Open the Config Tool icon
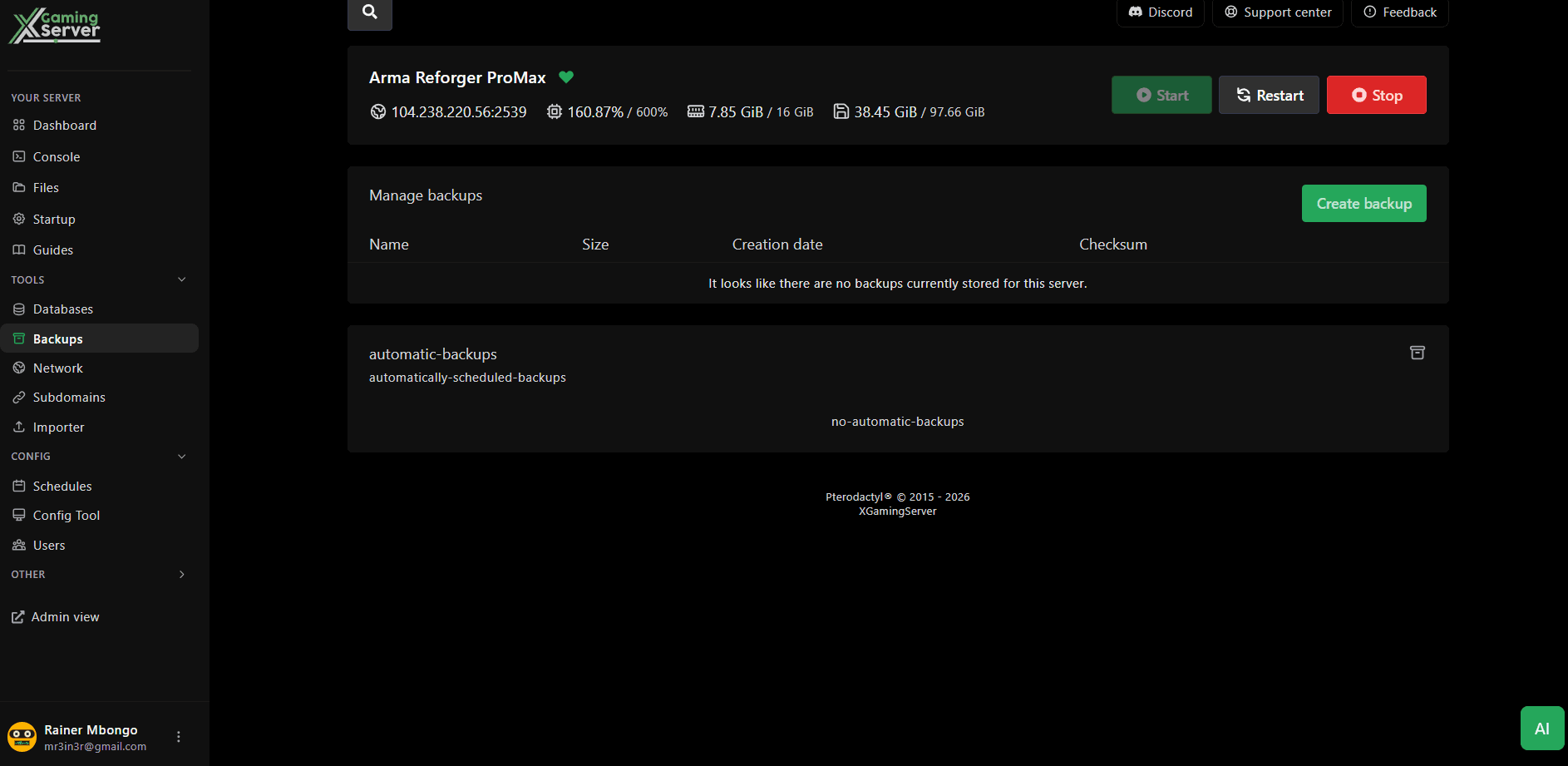This screenshot has width=1568, height=766. [x=18, y=515]
